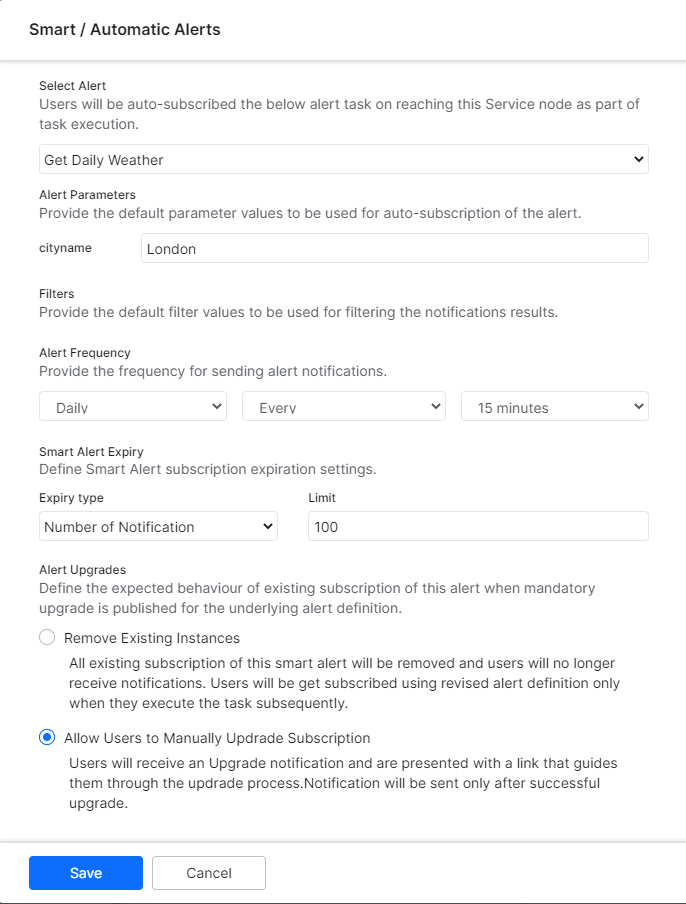Select Allow Users to Manually Updrade Subscription
Screen dimensions: 686x904
pos(46,737)
